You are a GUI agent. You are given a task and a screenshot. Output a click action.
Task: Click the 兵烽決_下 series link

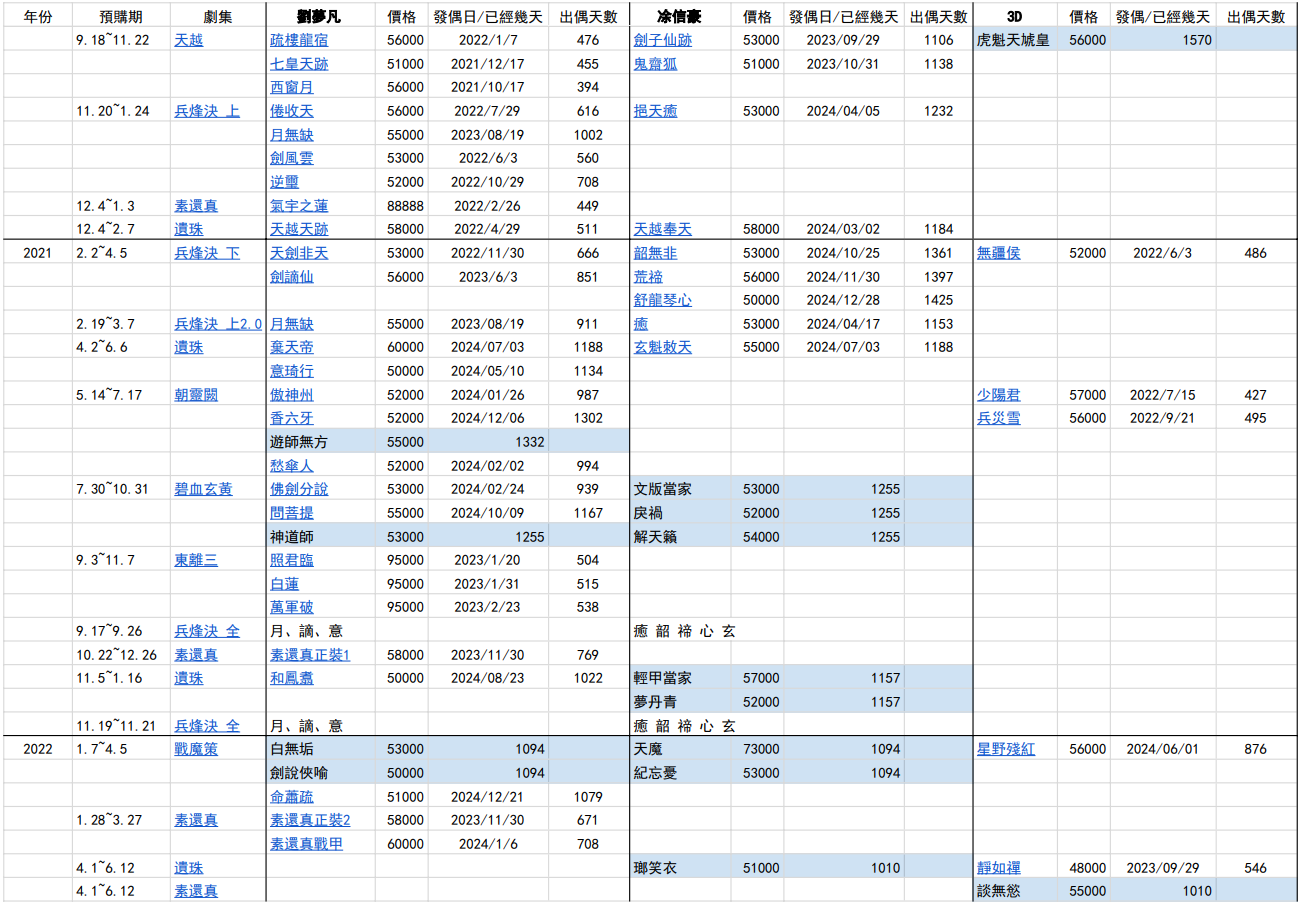pyautogui.click(x=208, y=253)
